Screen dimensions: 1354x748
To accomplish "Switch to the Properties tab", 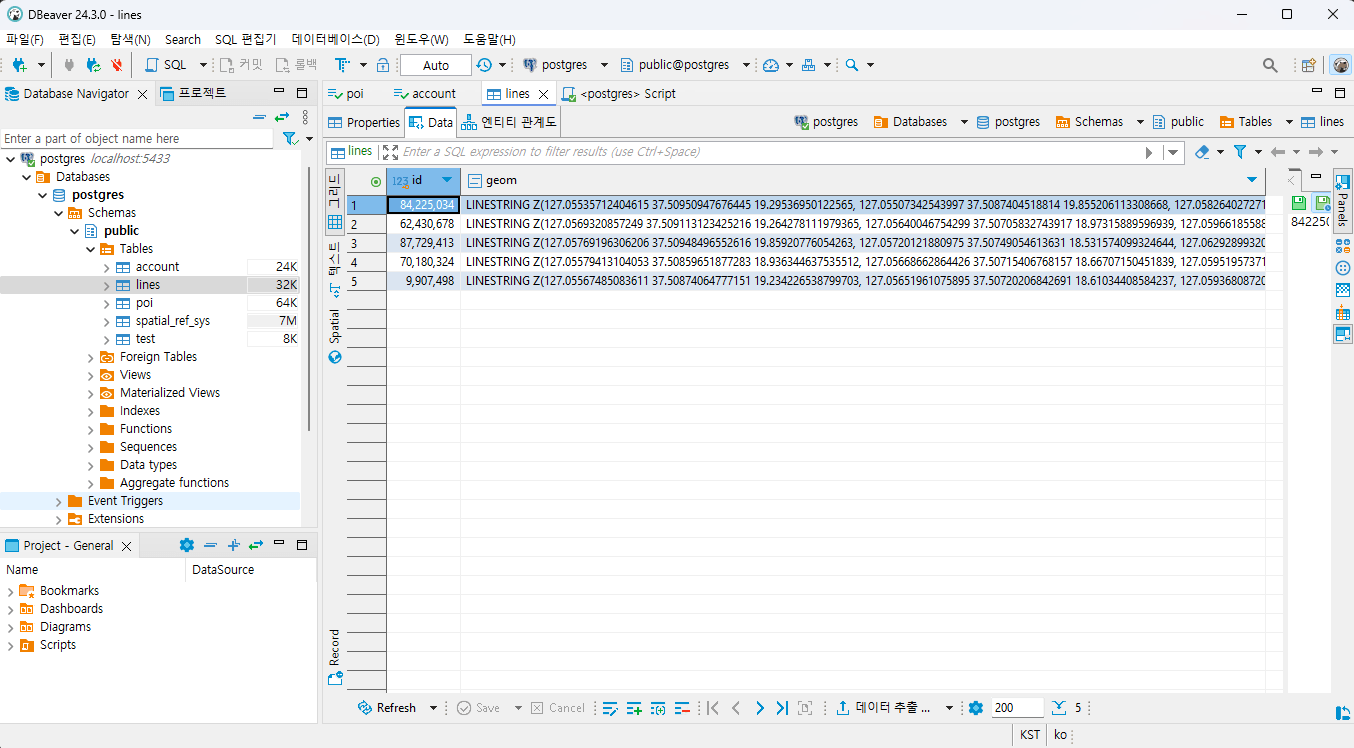I will [x=364, y=122].
